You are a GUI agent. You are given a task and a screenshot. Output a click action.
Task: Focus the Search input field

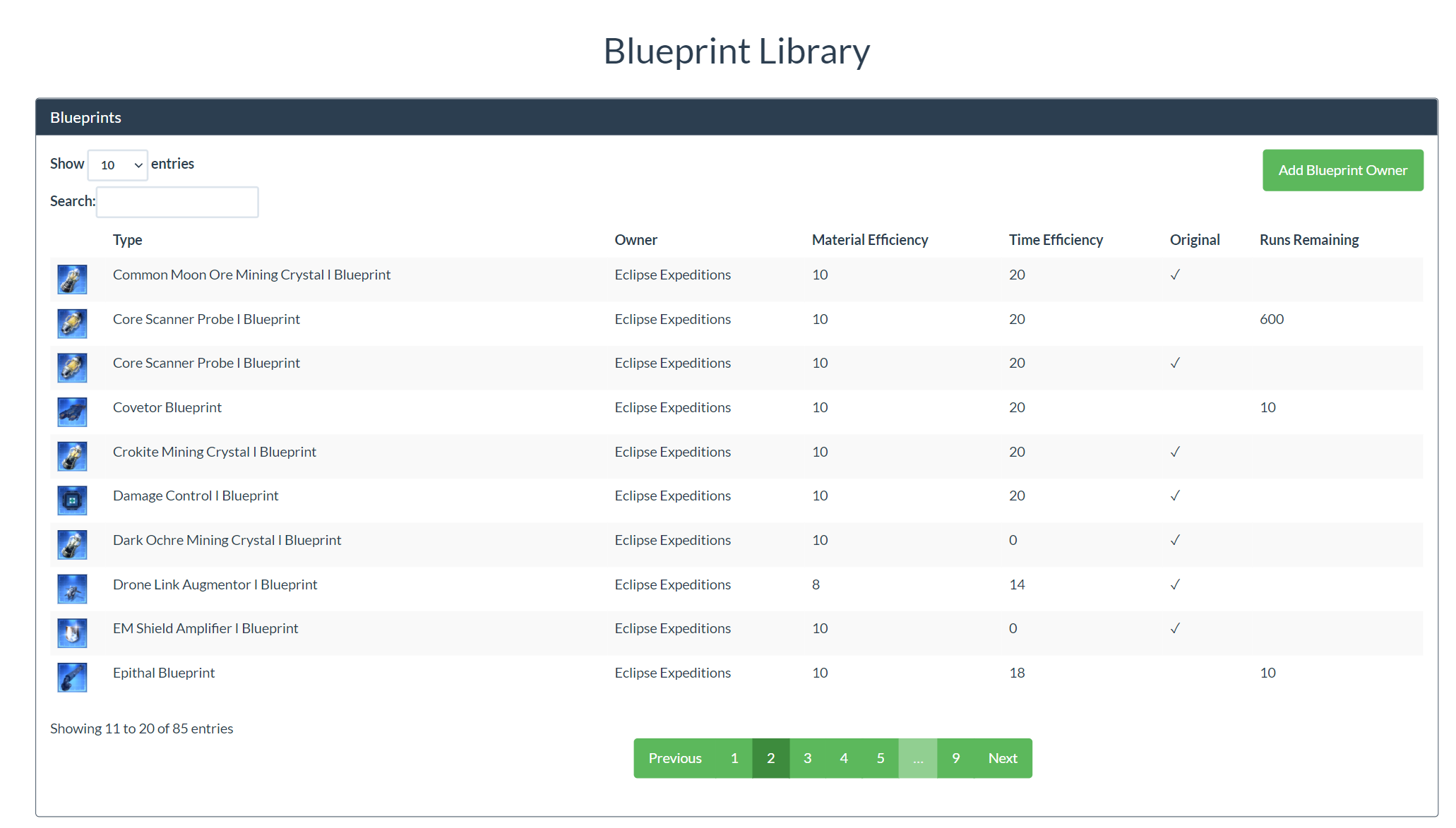tap(177, 203)
